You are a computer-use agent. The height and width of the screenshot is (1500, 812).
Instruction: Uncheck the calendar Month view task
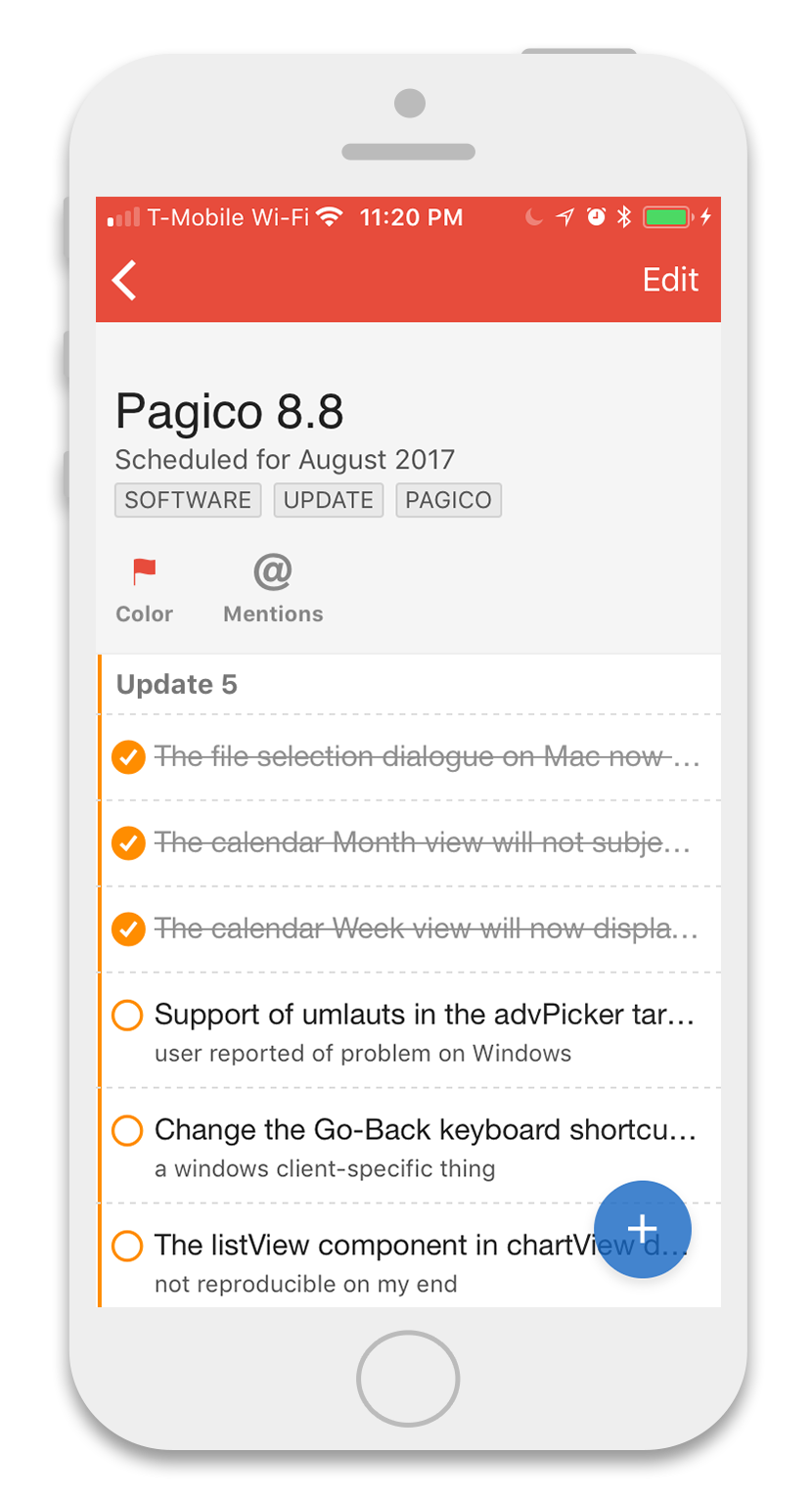coord(128,843)
